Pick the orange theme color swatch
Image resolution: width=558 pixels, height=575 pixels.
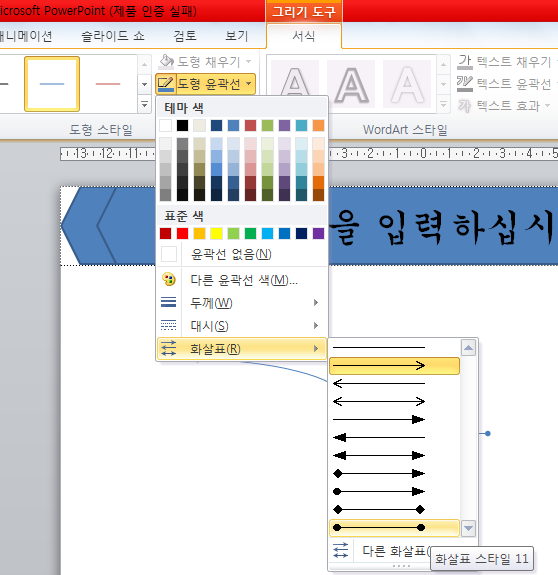[318, 125]
